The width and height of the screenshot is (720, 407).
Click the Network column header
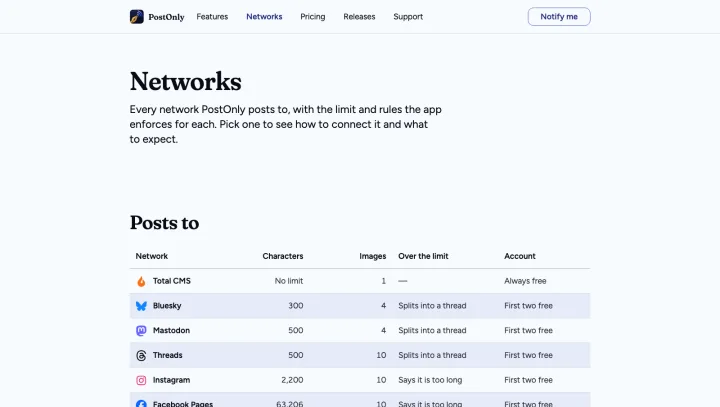click(152, 256)
